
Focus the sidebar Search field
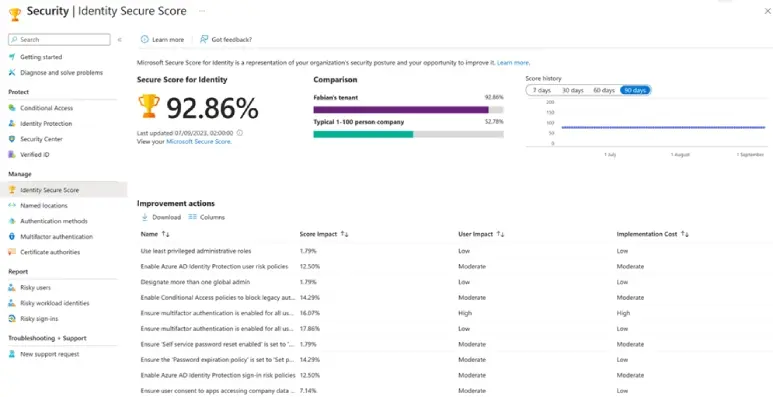coord(59,39)
